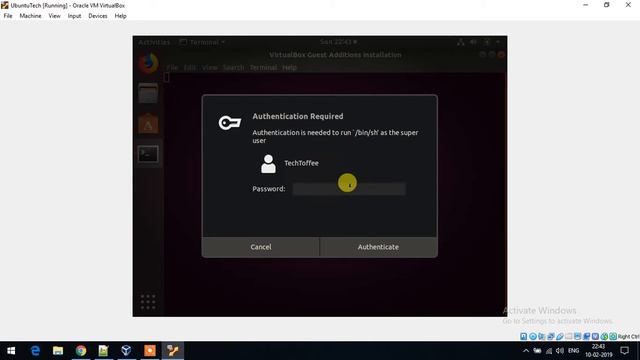Open VirtualBox Machine menu
The image size is (640, 360).
(30, 16)
